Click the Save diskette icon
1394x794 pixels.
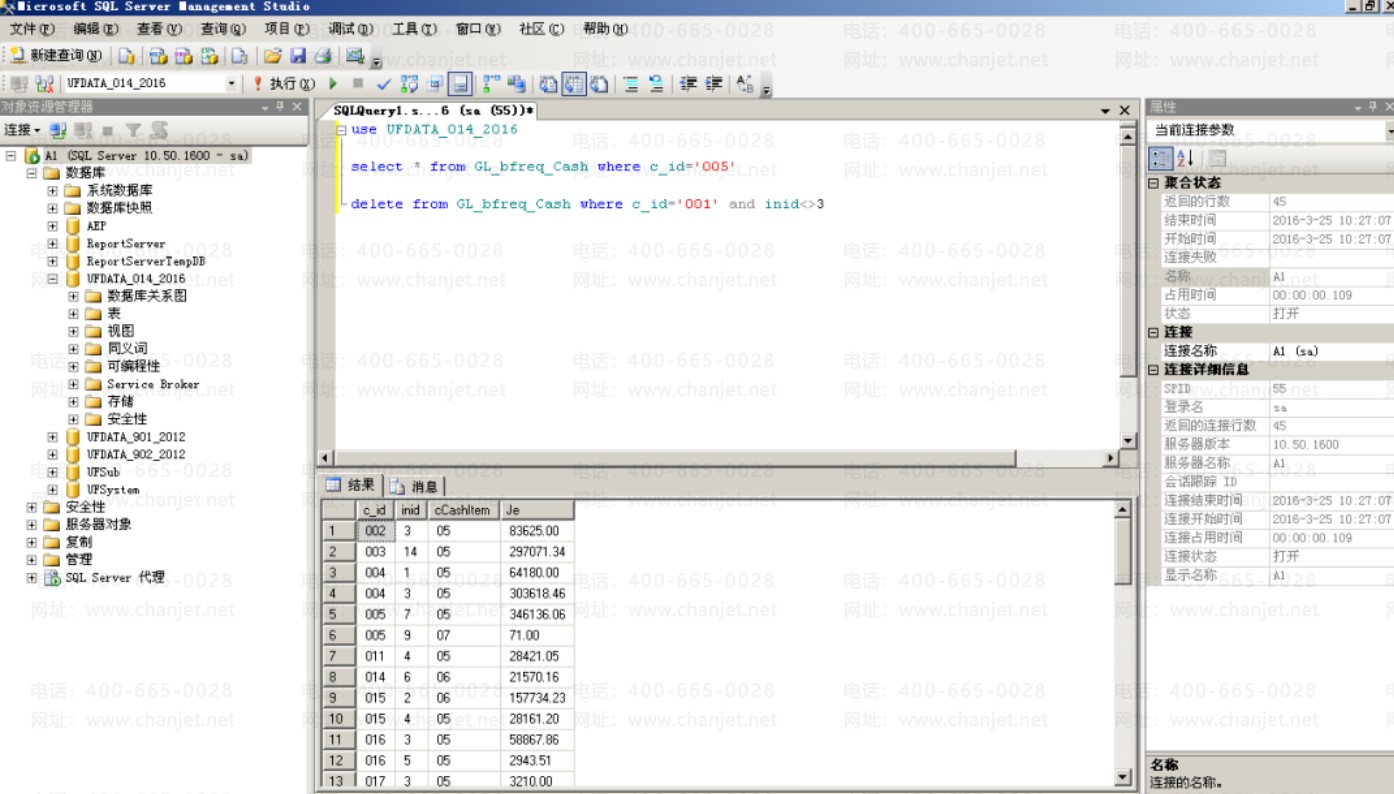click(x=298, y=56)
